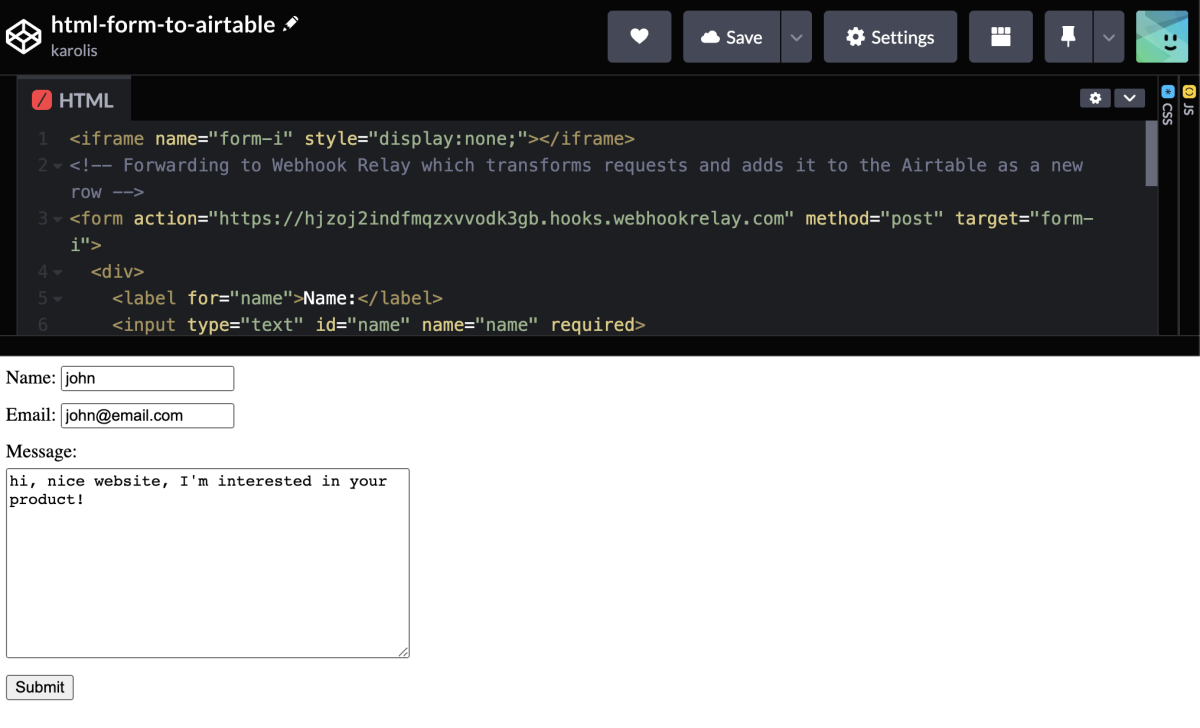Click the pin icon in the toolbar
This screenshot has width=1200, height=728.
click(1067, 36)
